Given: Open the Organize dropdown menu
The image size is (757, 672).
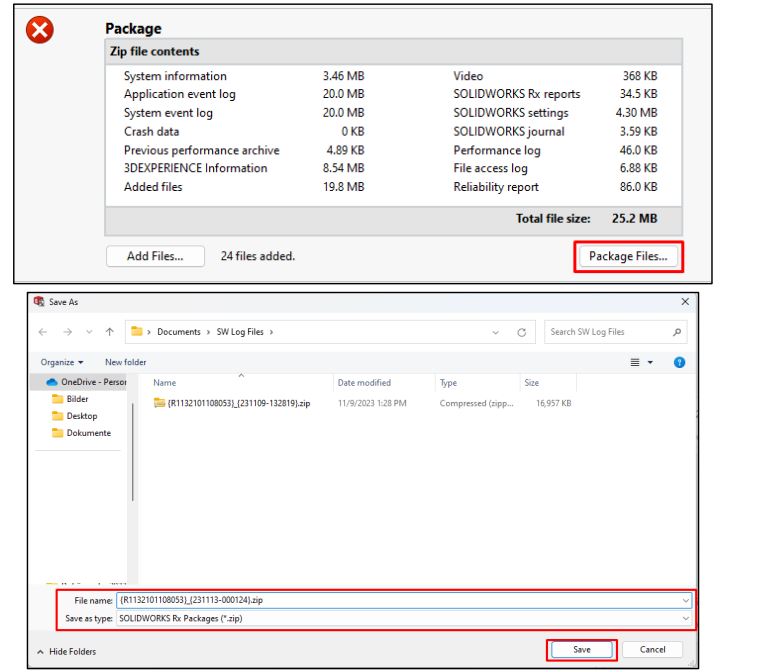Looking at the screenshot, I should [x=62, y=362].
